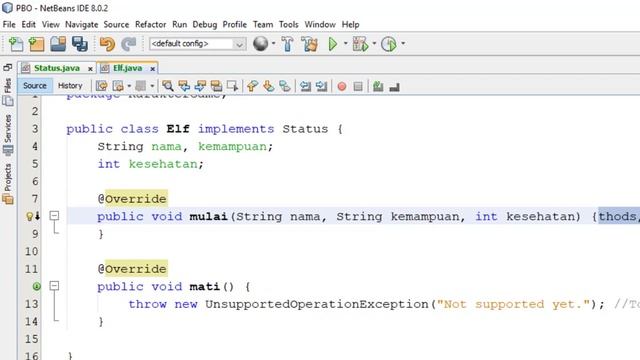Click the New File toolbar icon
The width and height of the screenshot is (640, 360).
[x=16, y=44]
